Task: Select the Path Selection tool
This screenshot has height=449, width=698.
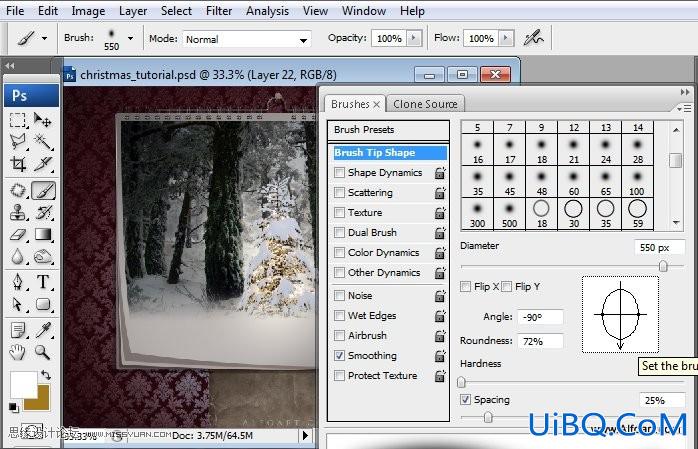Action: tap(18, 304)
